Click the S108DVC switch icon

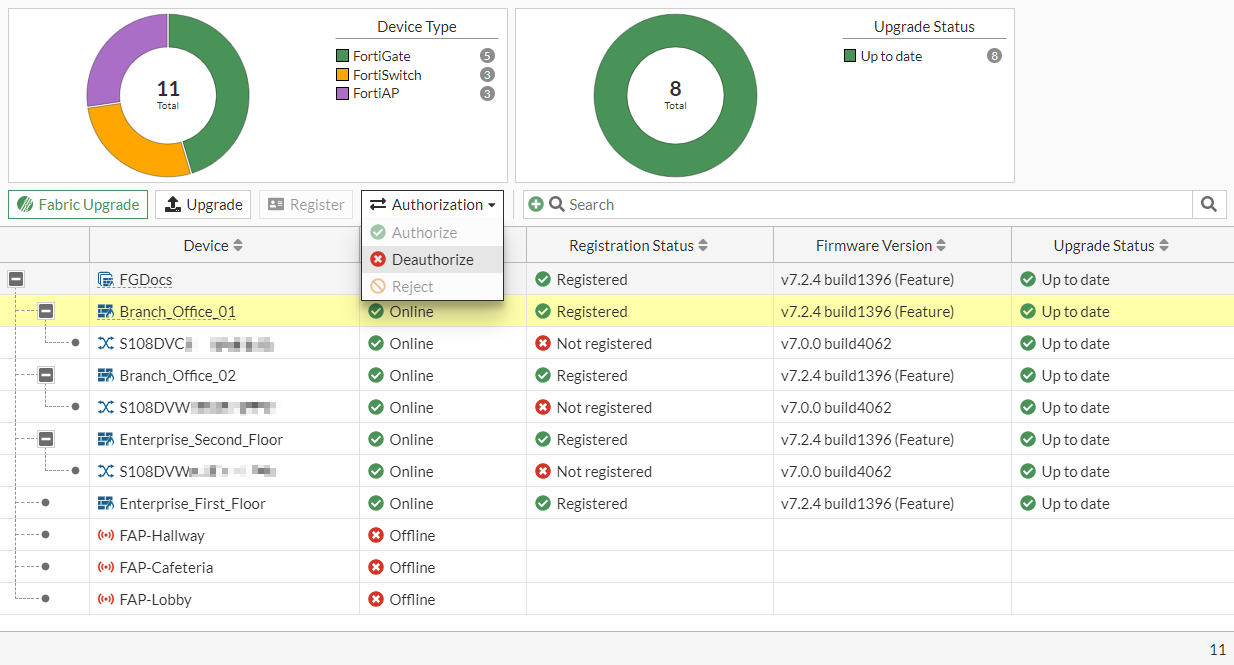click(x=106, y=344)
